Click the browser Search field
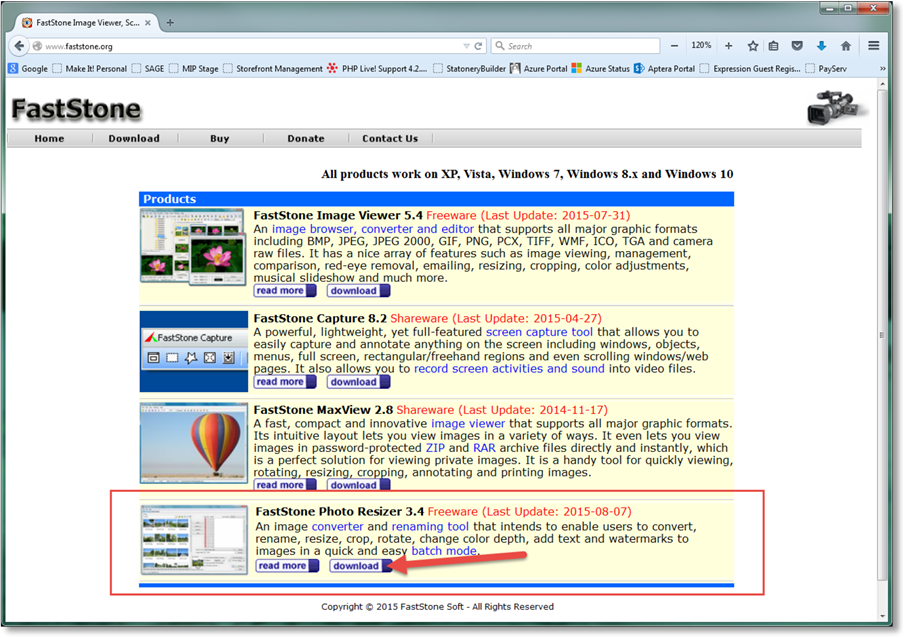This screenshot has height=638, width=904. pyautogui.click(x=575, y=46)
